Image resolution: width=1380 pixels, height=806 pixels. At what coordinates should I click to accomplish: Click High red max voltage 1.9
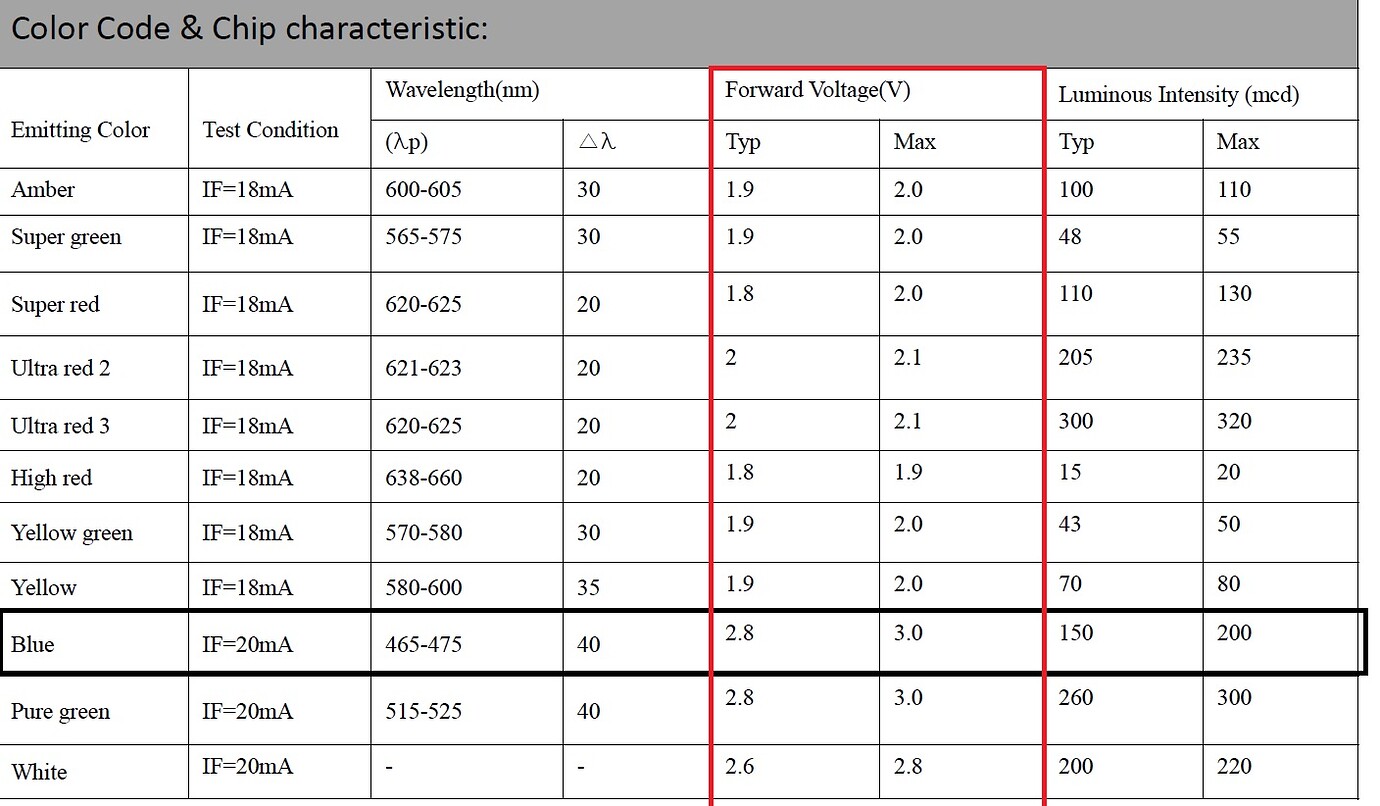tap(908, 471)
